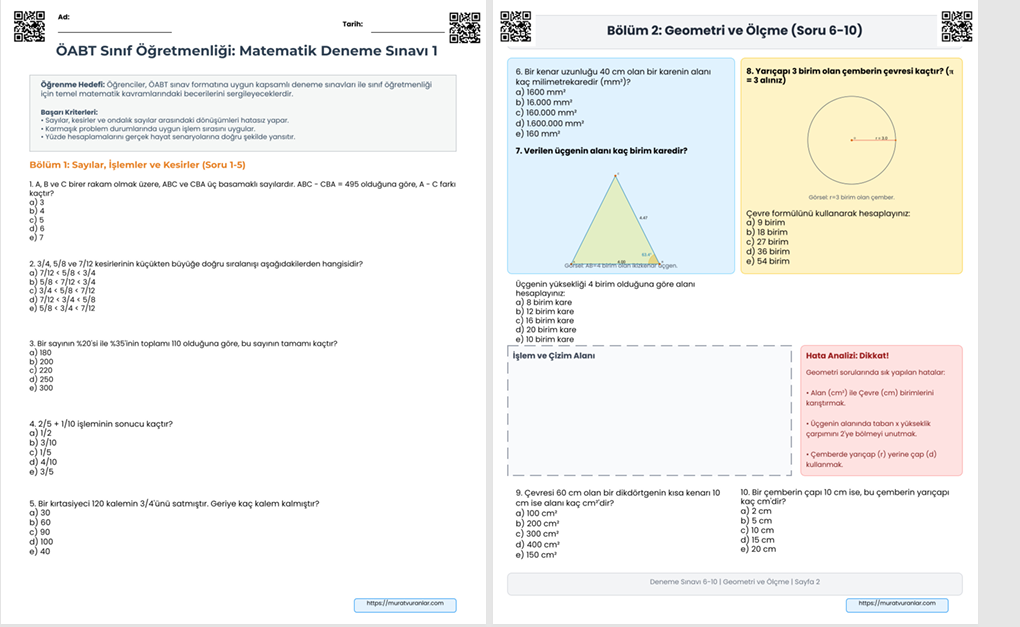Click the QR code right of Tarih field

point(465,27)
